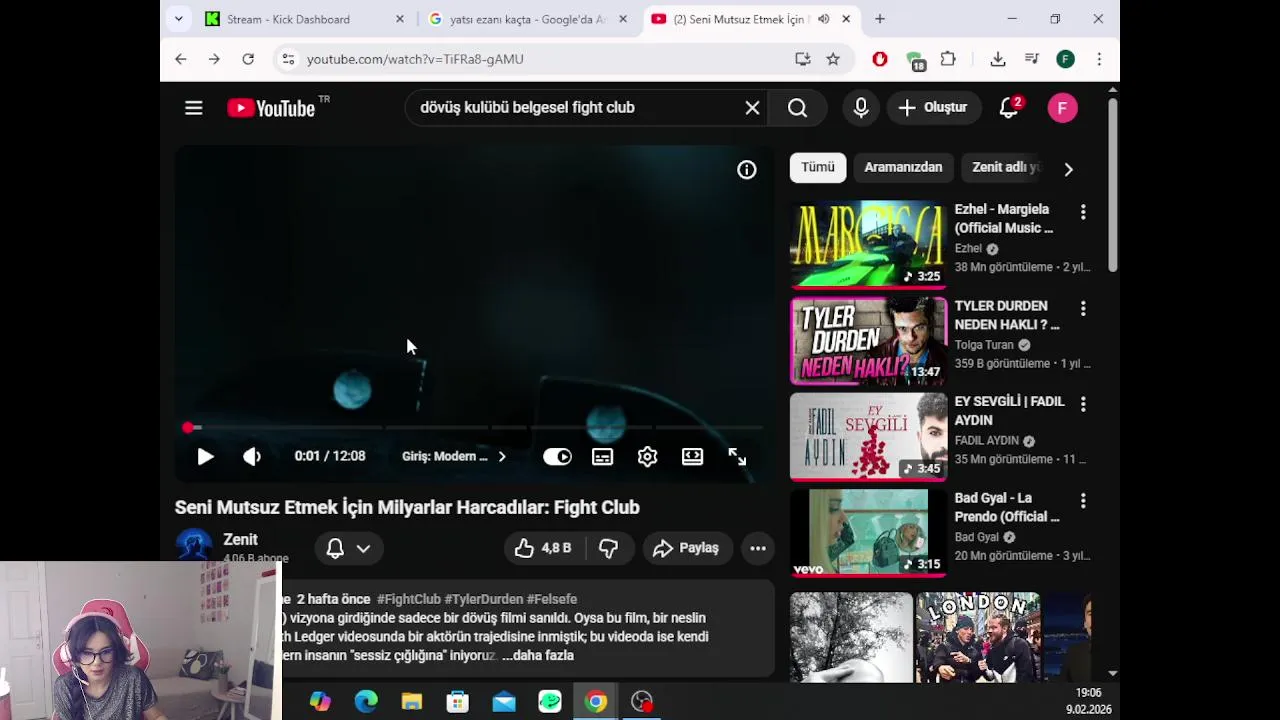The width and height of the screenshot is (1280, 720).
Task: Open player settings gear
Action: tap(647, 456)
